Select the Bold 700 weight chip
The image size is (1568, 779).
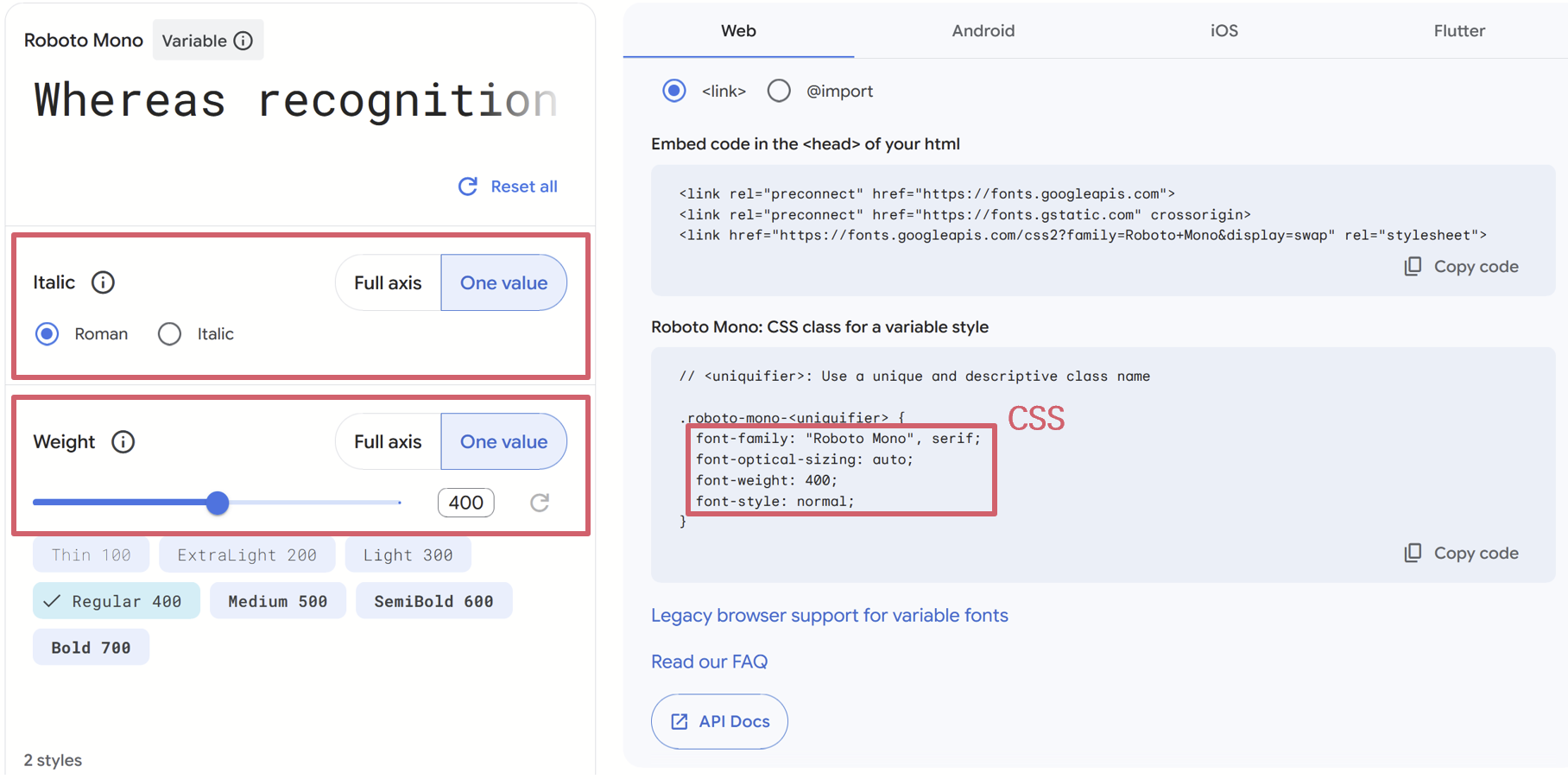(x=91, y=647)
